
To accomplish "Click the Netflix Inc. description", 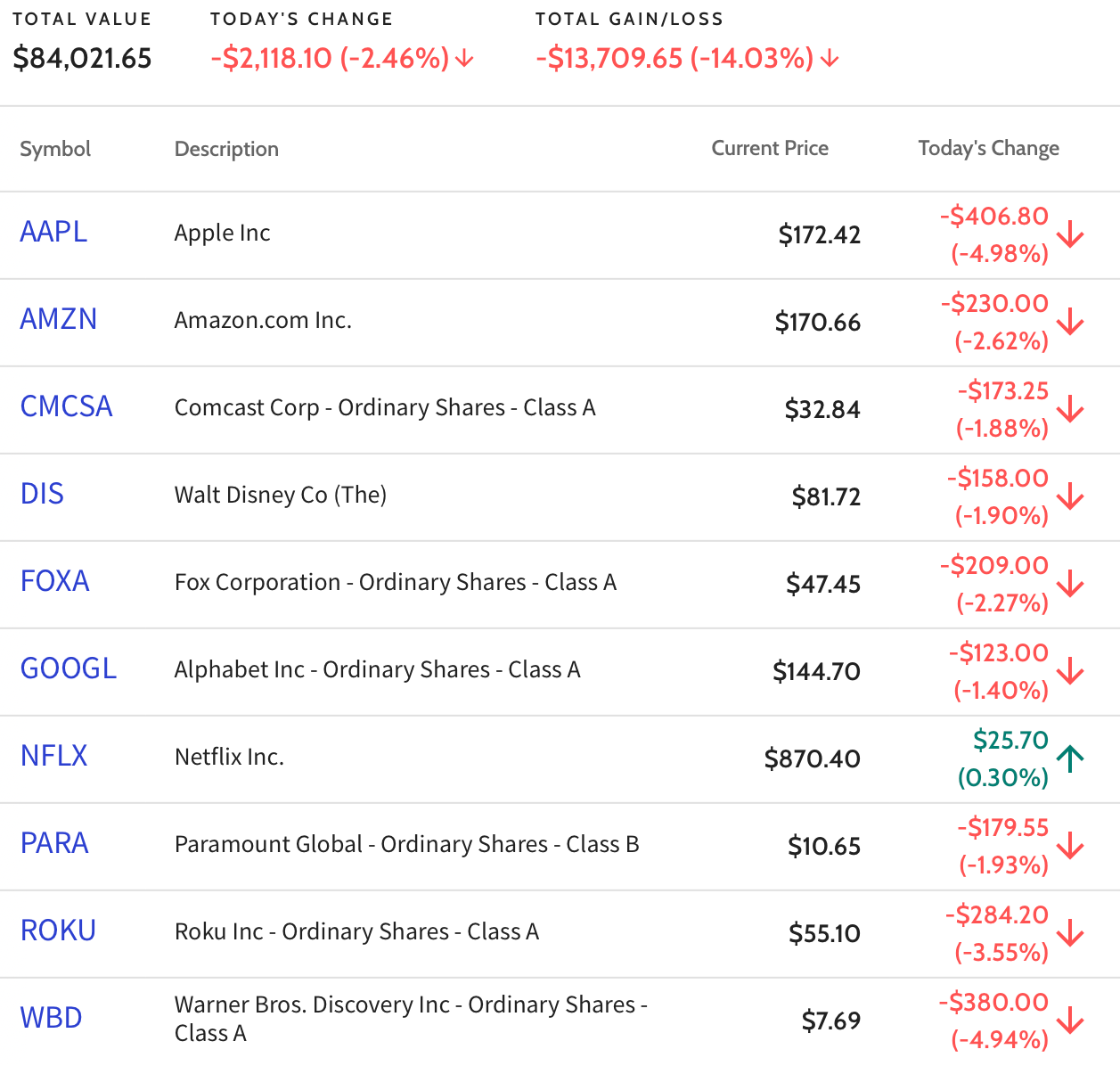I will [x=230, y=757].
